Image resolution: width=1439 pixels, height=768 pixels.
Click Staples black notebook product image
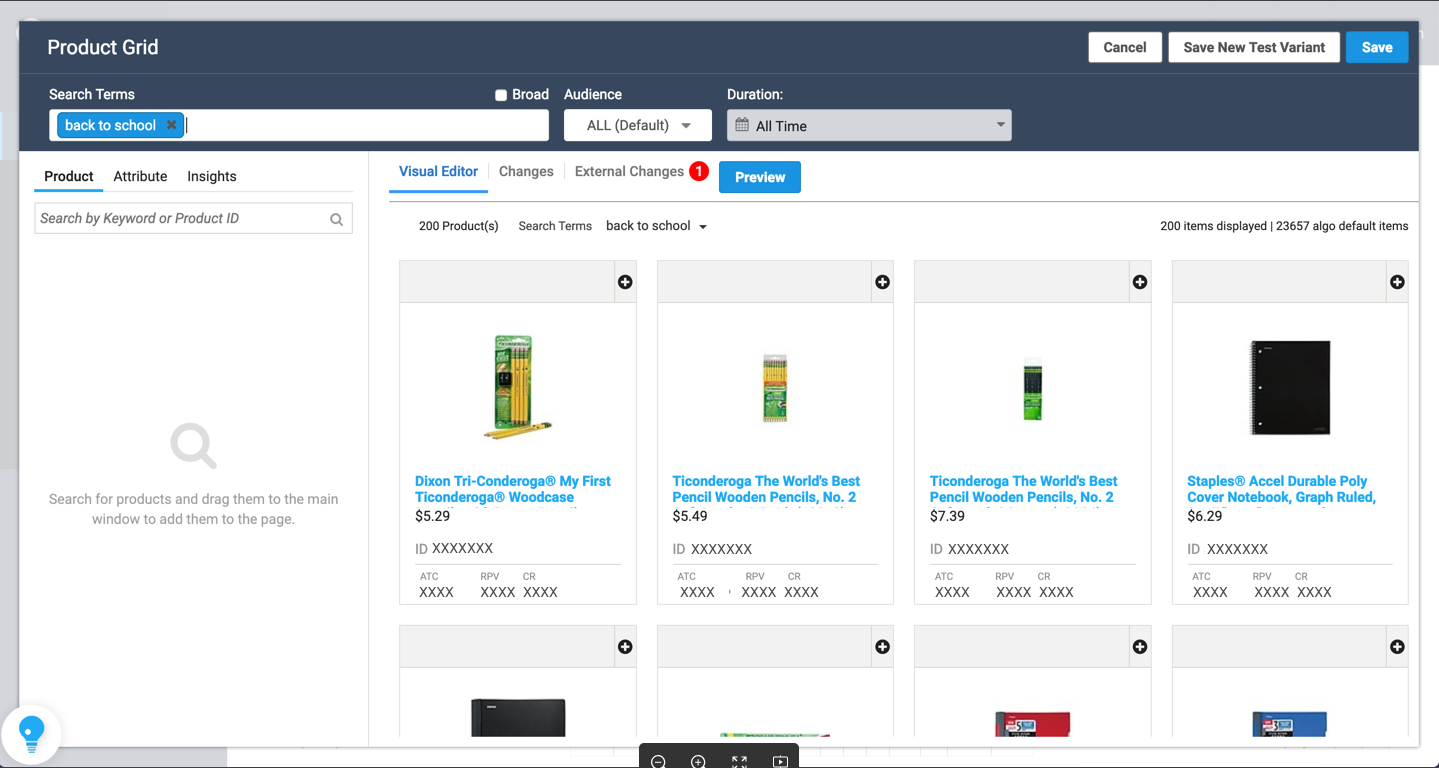(1290, 388)
